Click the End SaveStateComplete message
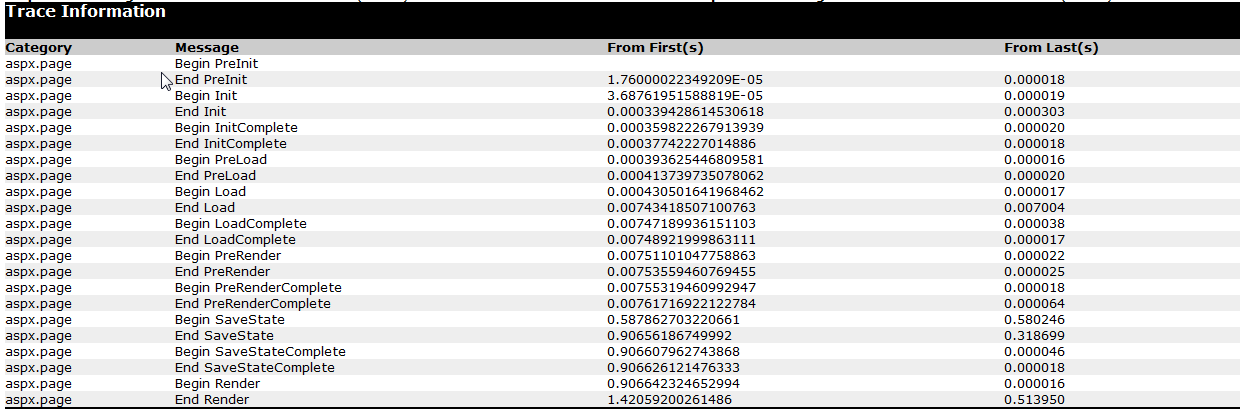Viewport: 1240px width, 409px height. 255,367
